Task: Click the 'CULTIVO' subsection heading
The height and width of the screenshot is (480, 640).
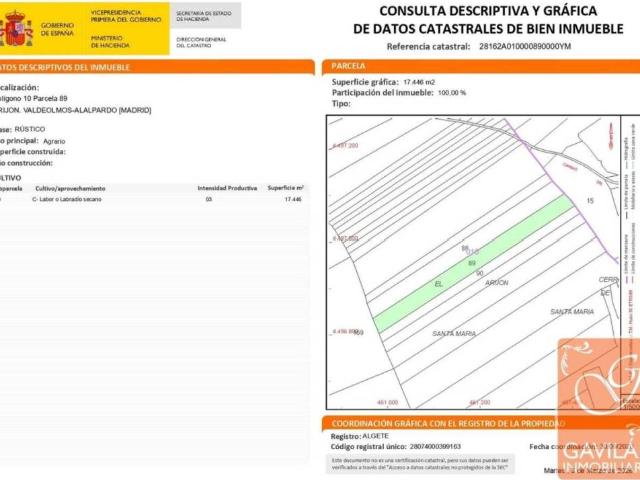Action: pos(10,178)
